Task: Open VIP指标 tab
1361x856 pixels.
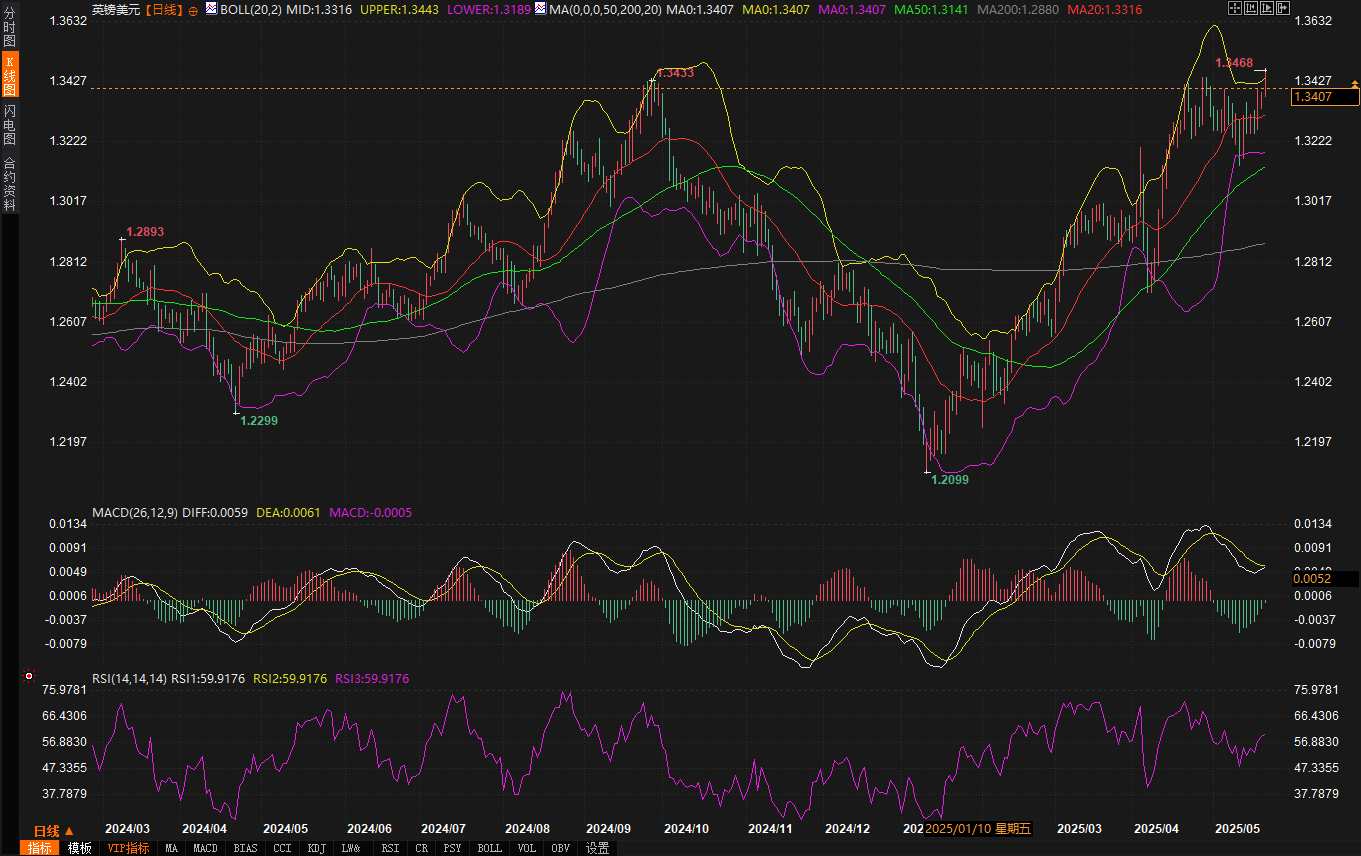Action: click(128, 848)
